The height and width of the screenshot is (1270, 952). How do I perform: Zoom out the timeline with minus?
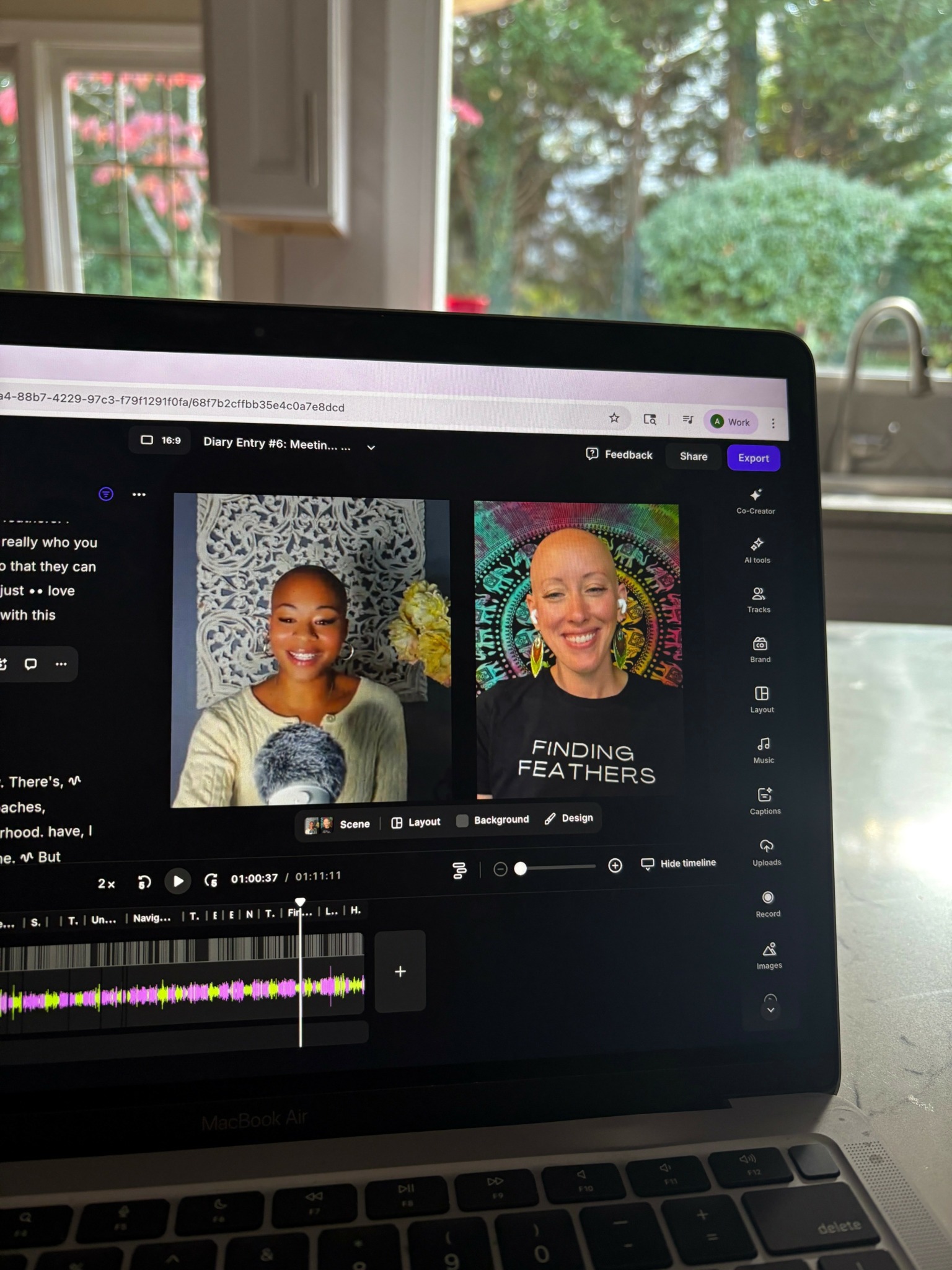click(x=500, y=869)
